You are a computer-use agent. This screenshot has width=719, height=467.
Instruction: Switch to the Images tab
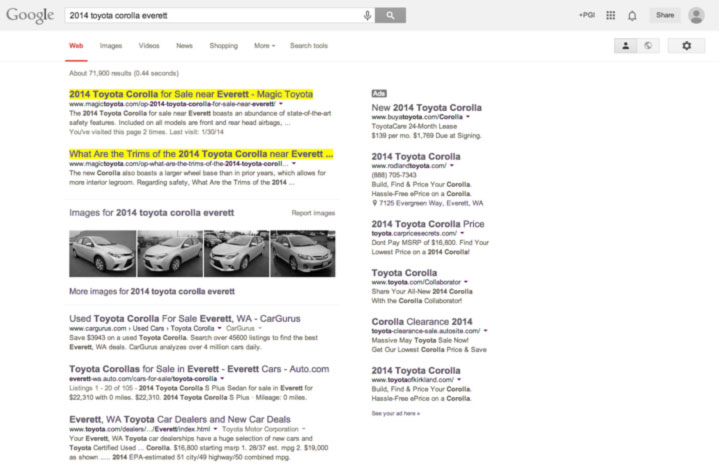click(x=111, y=46)
